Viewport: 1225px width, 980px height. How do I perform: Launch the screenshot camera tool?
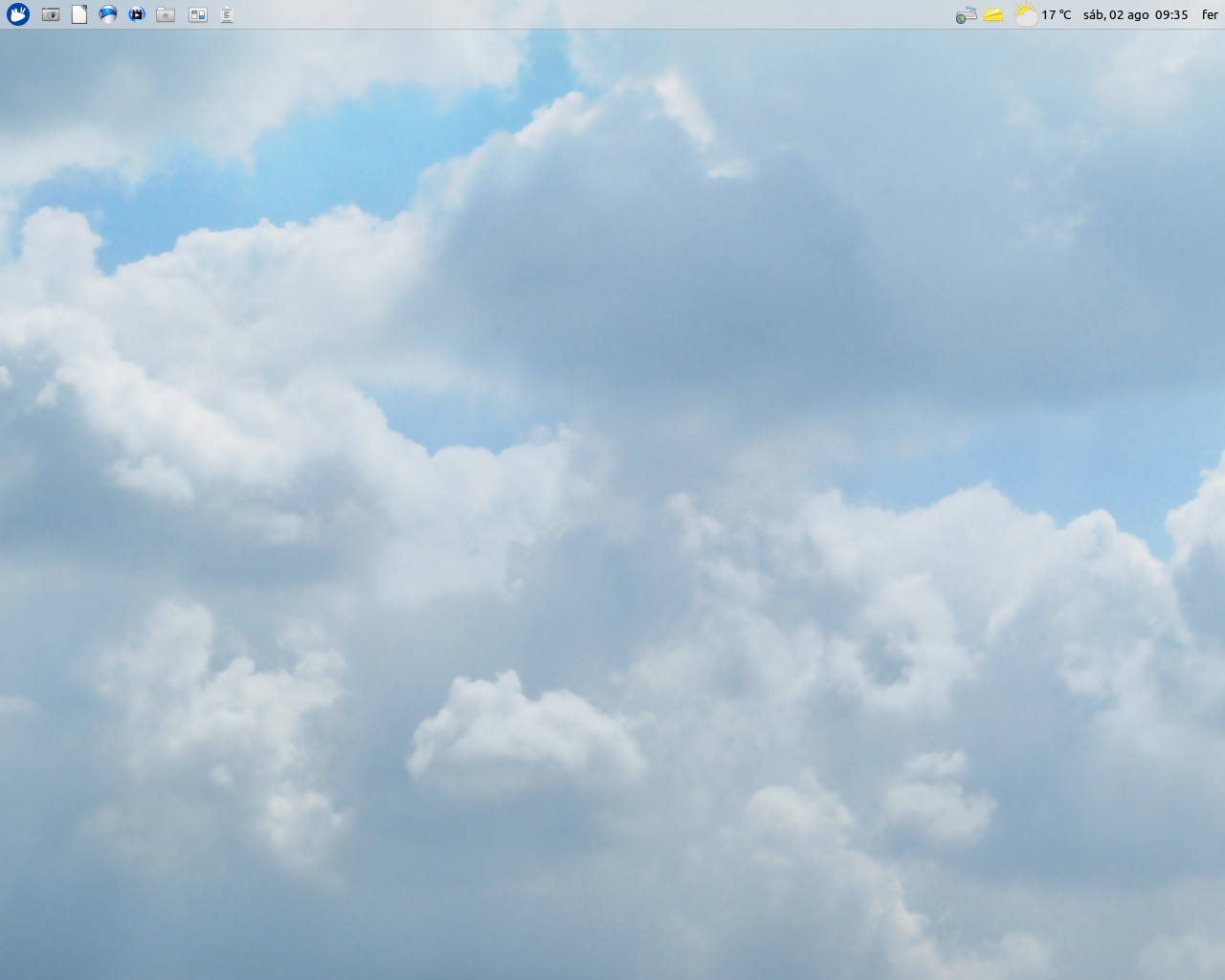coord(51,14)
